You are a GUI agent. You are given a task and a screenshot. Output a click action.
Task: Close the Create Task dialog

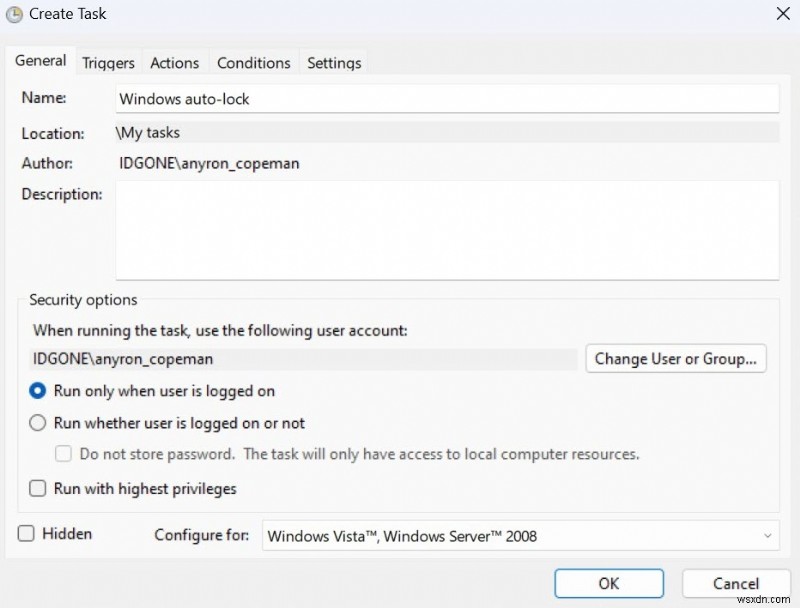point(783,14)
